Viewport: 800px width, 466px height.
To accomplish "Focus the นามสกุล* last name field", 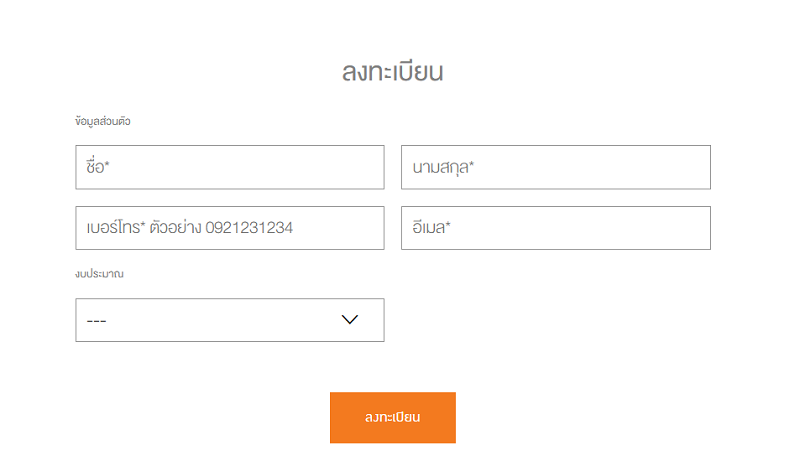I will pyautogui.click(x=556, y=167).
